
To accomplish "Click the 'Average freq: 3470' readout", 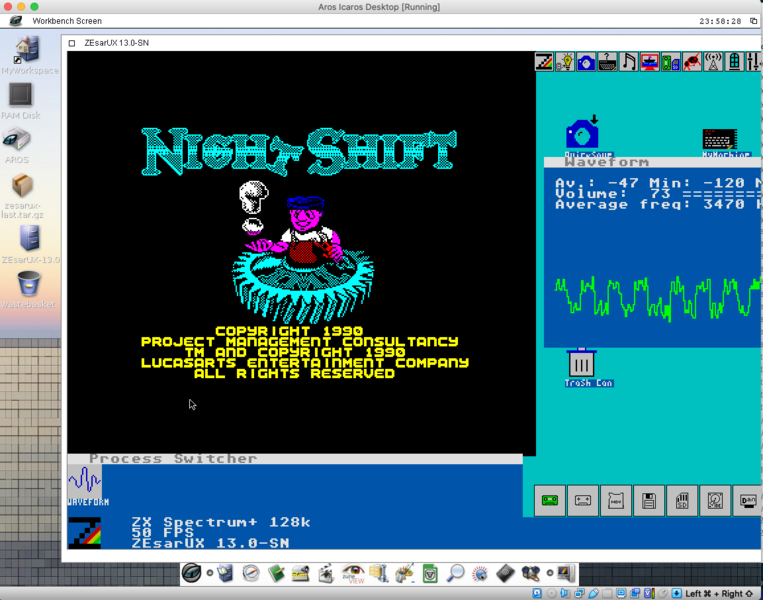I will 650,204.
